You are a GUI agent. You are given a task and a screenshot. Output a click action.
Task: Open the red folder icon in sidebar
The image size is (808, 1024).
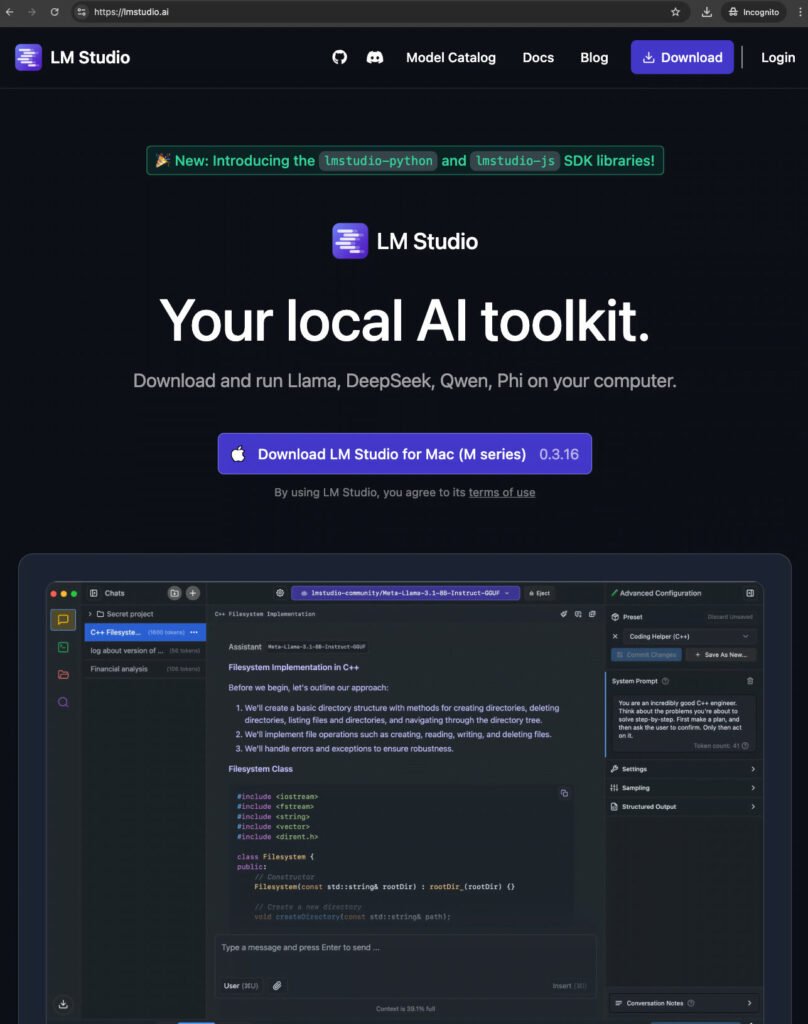click(x=63, y=675)
